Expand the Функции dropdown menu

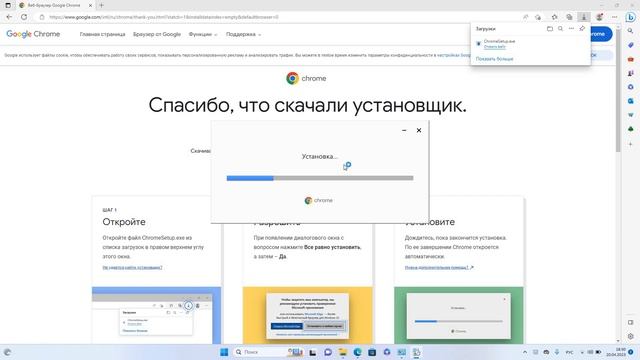(x=203, y=34)
